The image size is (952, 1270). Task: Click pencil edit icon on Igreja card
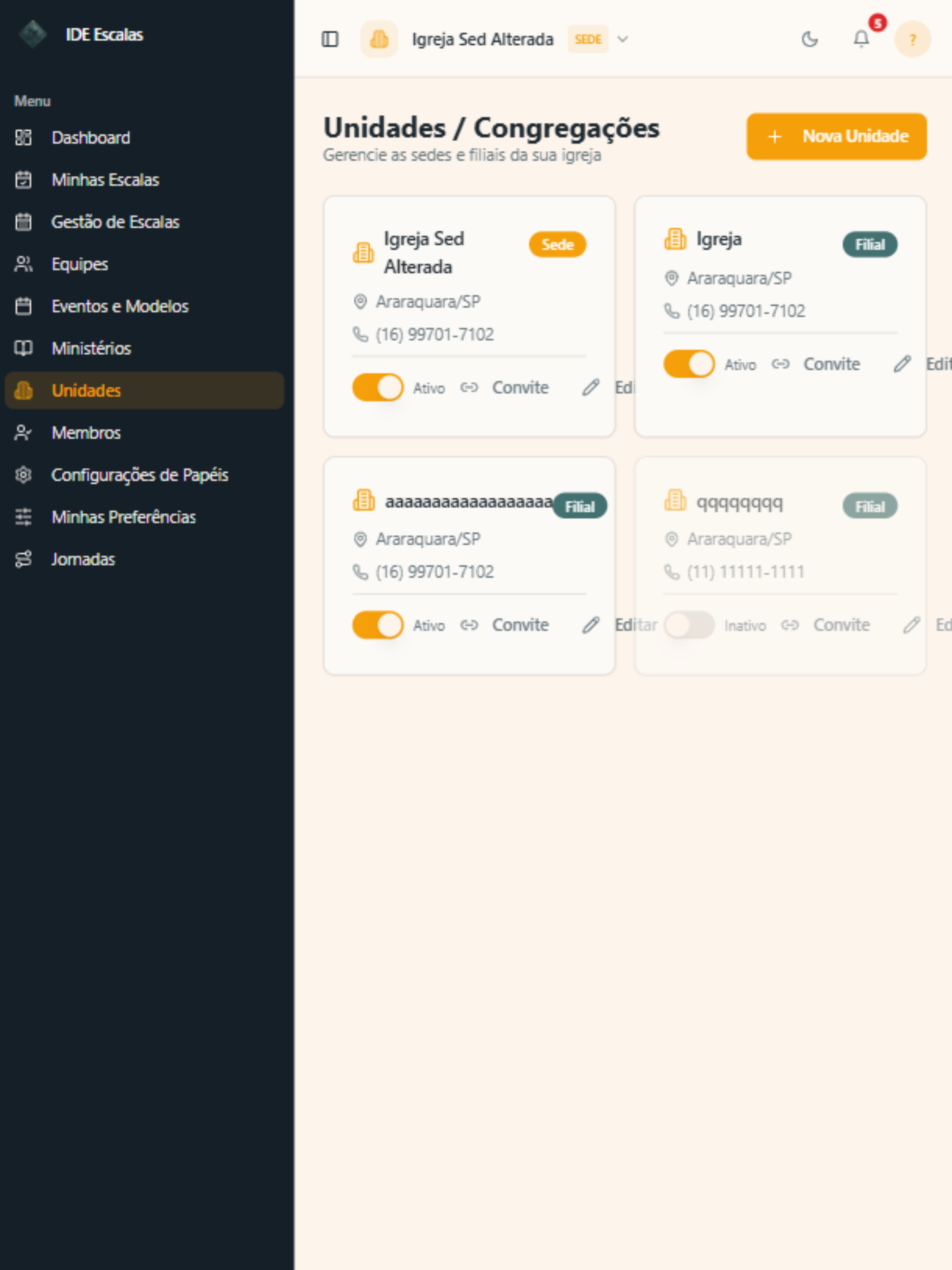point(902,364)
